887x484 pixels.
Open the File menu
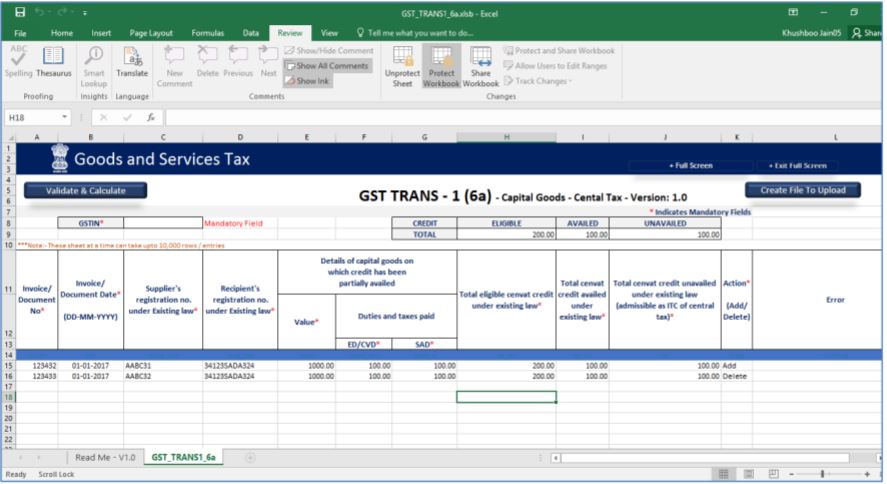20,33
